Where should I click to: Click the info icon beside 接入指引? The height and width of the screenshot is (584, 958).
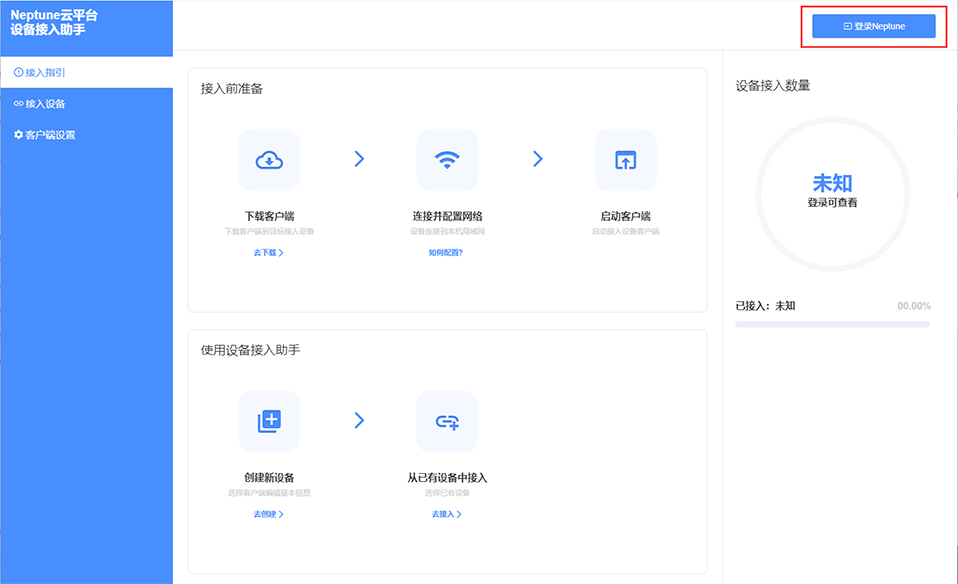(18, 73)
